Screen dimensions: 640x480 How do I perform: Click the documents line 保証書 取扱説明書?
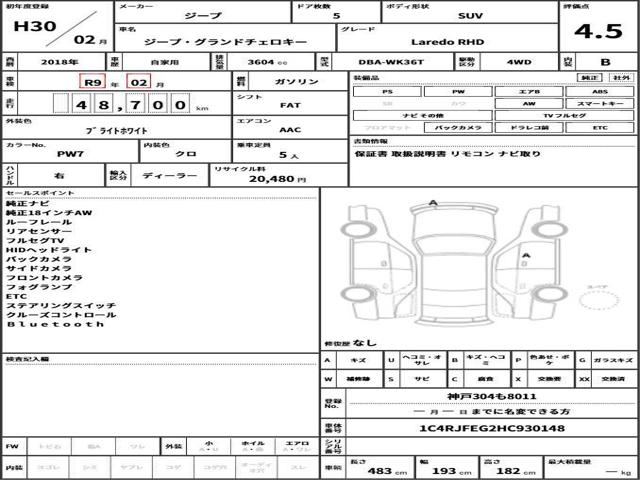coord(400,154)
